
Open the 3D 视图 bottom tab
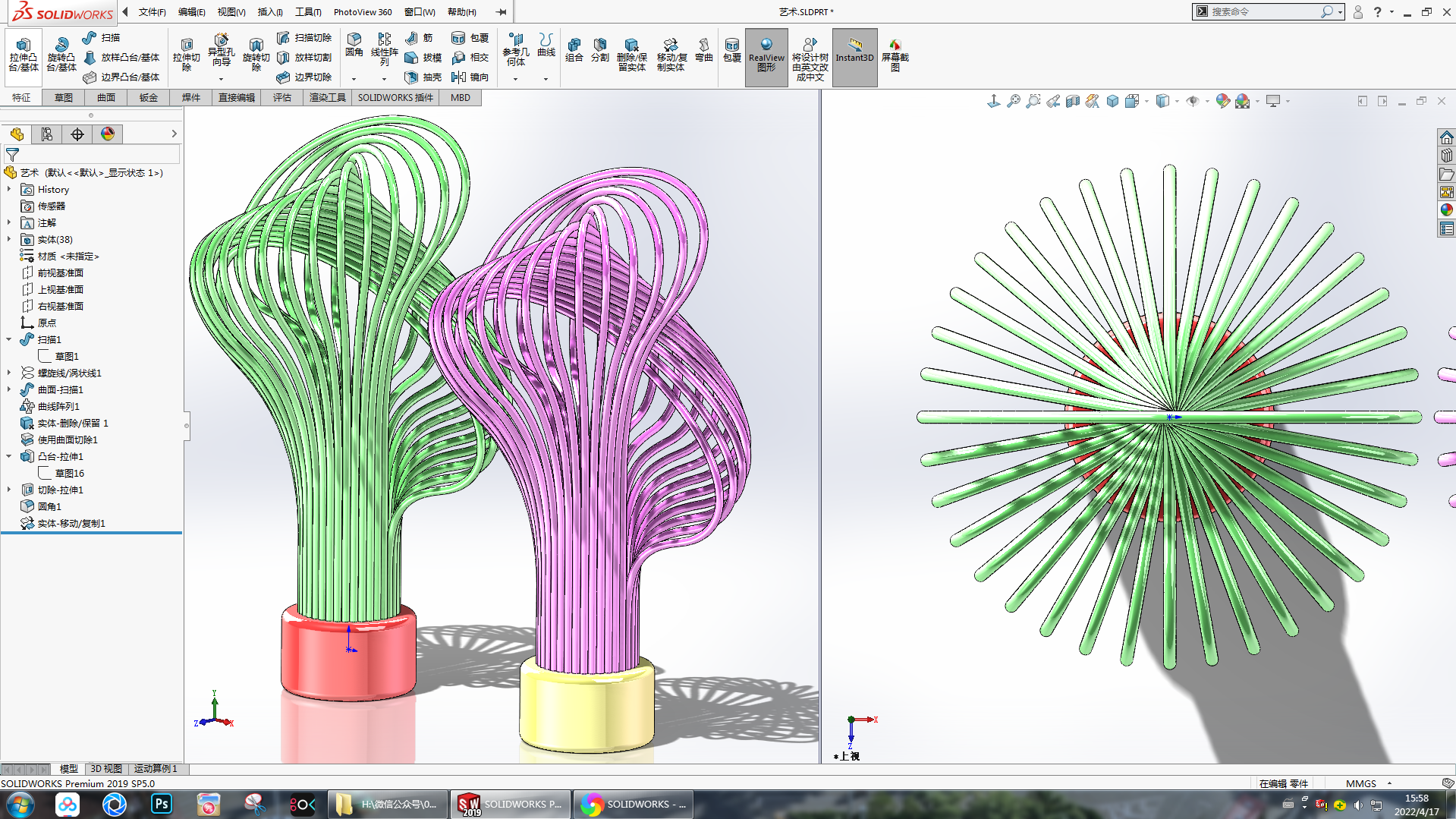(x=106, y=768)
